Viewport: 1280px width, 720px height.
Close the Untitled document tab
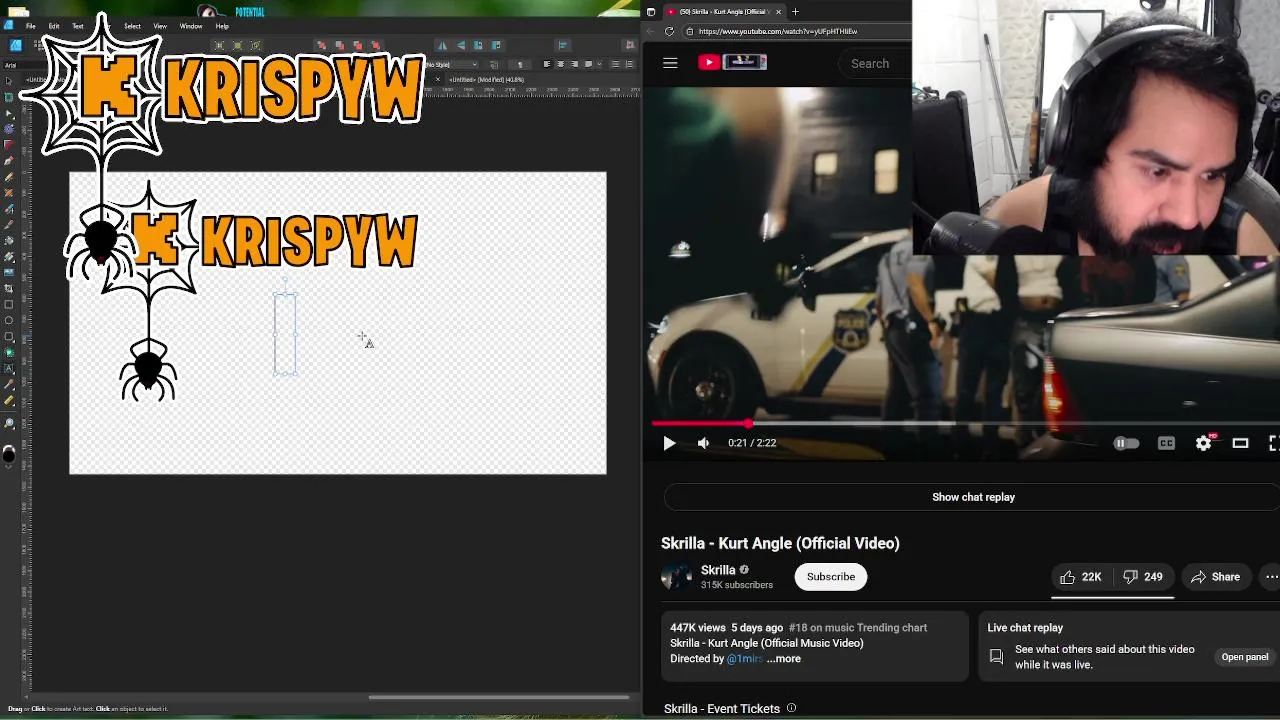click(437, 80)
